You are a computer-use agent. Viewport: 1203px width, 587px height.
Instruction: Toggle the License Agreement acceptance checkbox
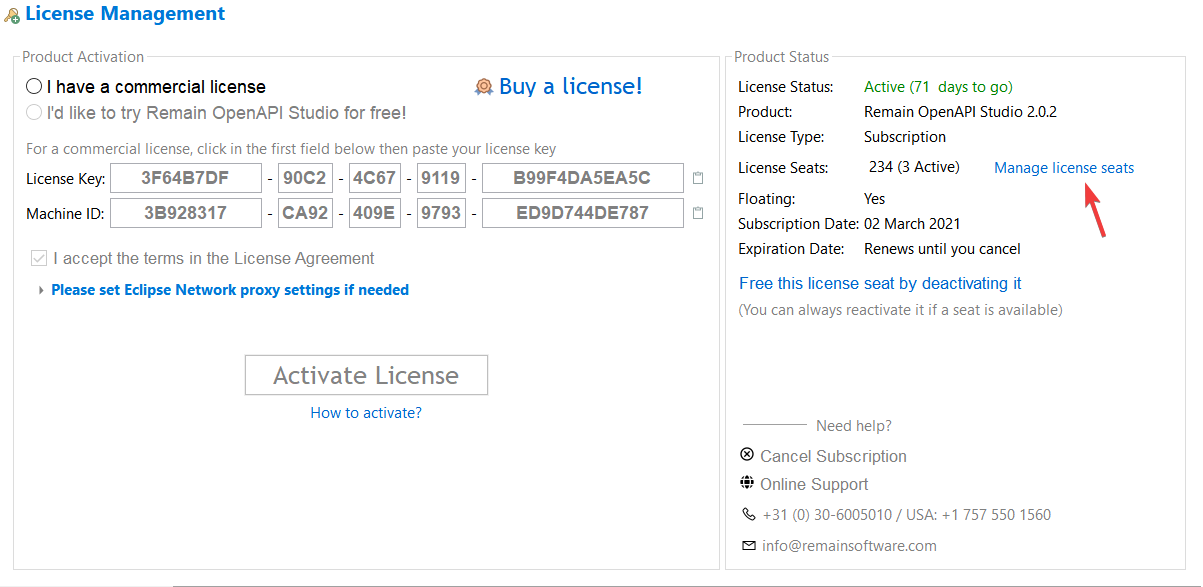tap(39, 258)
